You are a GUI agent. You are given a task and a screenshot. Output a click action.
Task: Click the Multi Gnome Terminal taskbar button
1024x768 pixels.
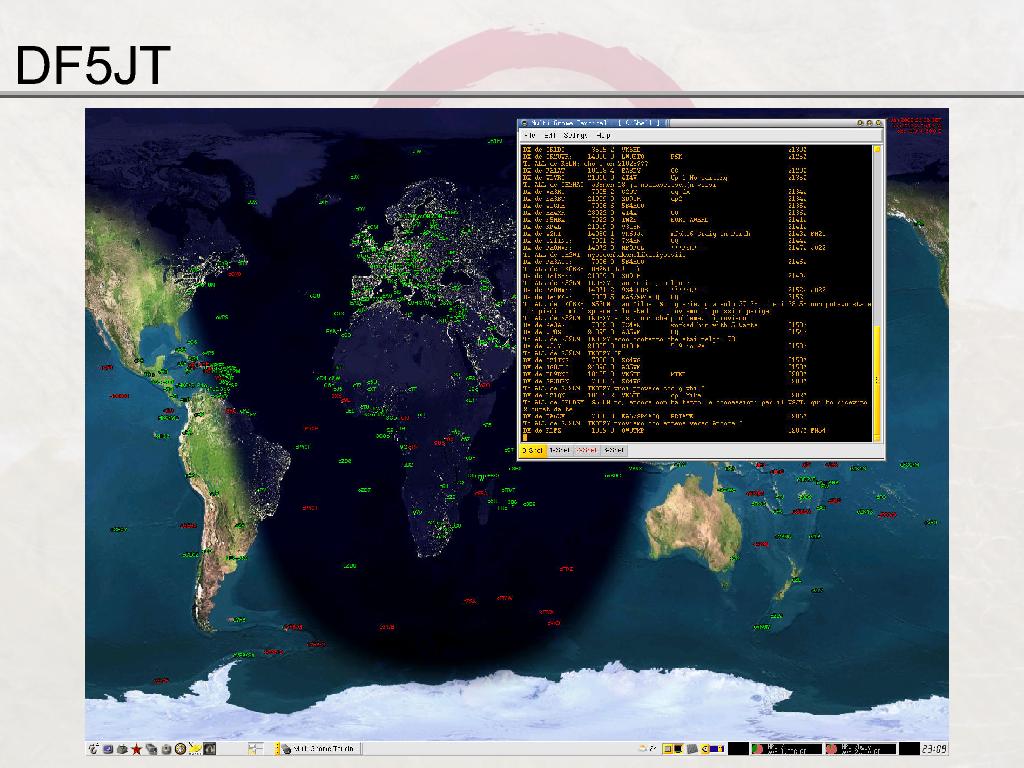[x=319, y=748]
